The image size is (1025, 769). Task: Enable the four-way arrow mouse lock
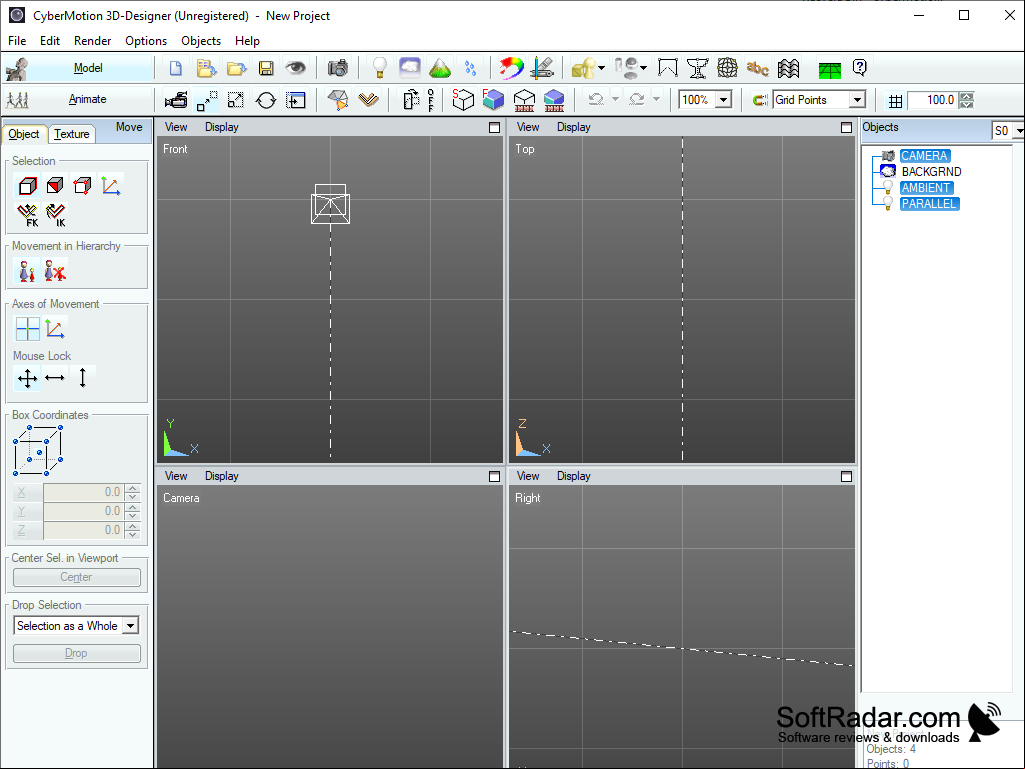27,378
